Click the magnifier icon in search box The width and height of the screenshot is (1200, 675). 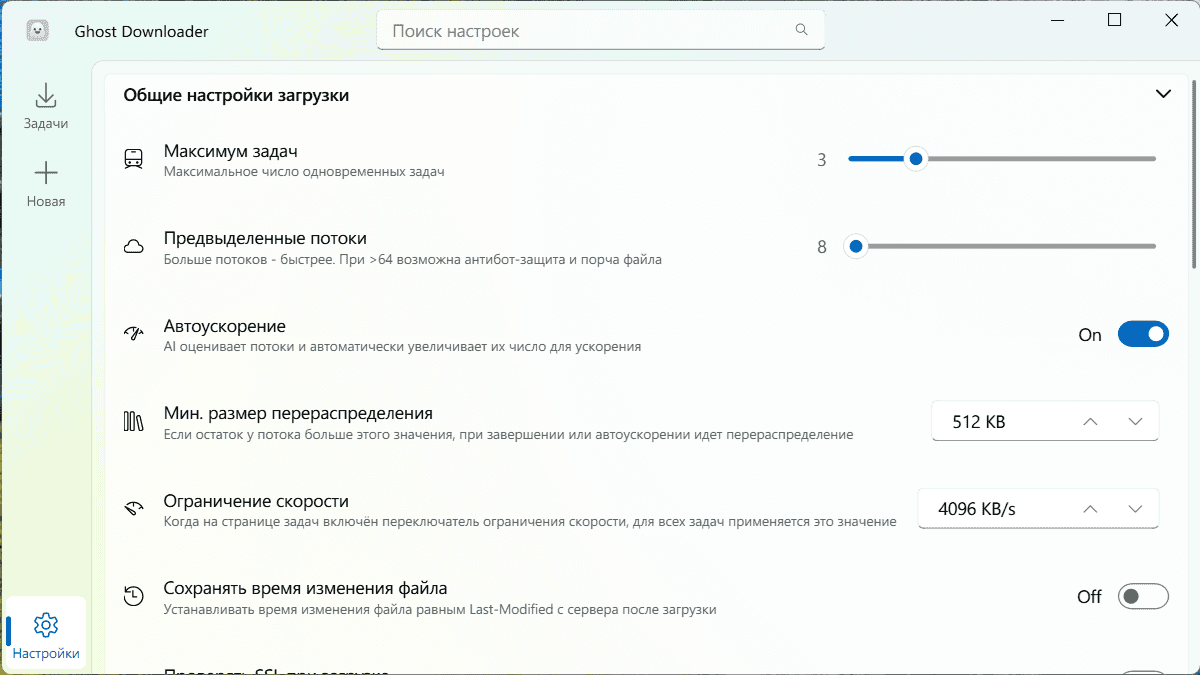pyautogui.click(x=801, y=30)
